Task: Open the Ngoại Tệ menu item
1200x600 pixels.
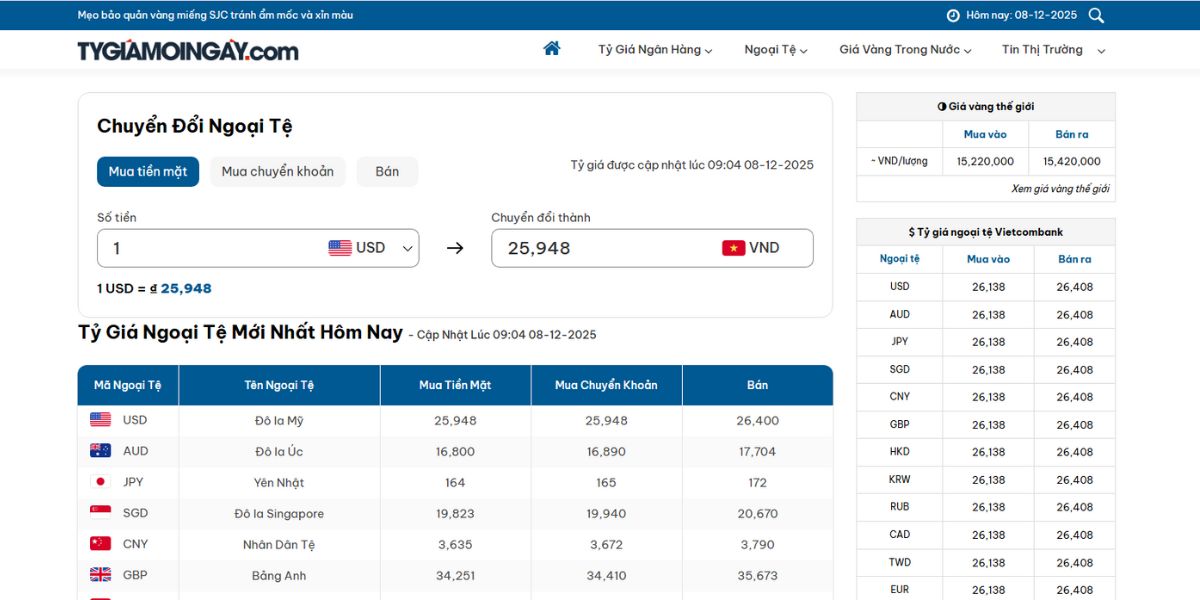Action: (x=773, y=49)
